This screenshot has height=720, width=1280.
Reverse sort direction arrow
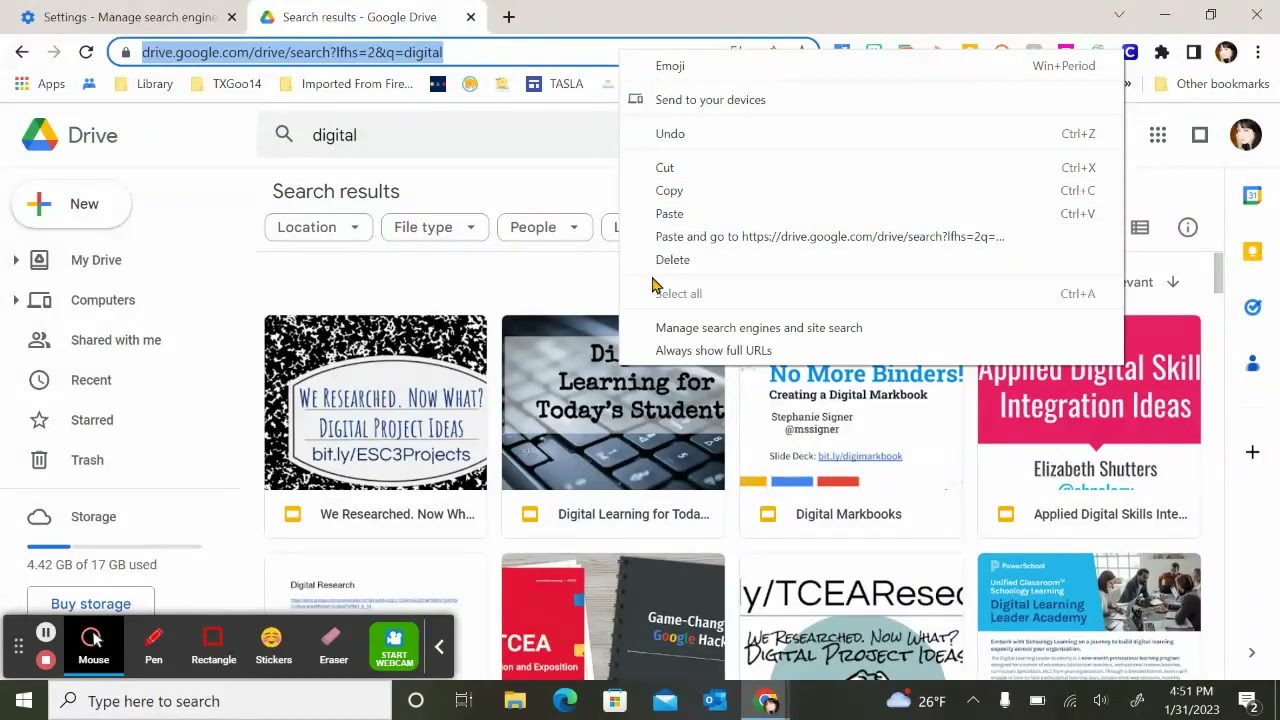click(x=1173, y=282)
